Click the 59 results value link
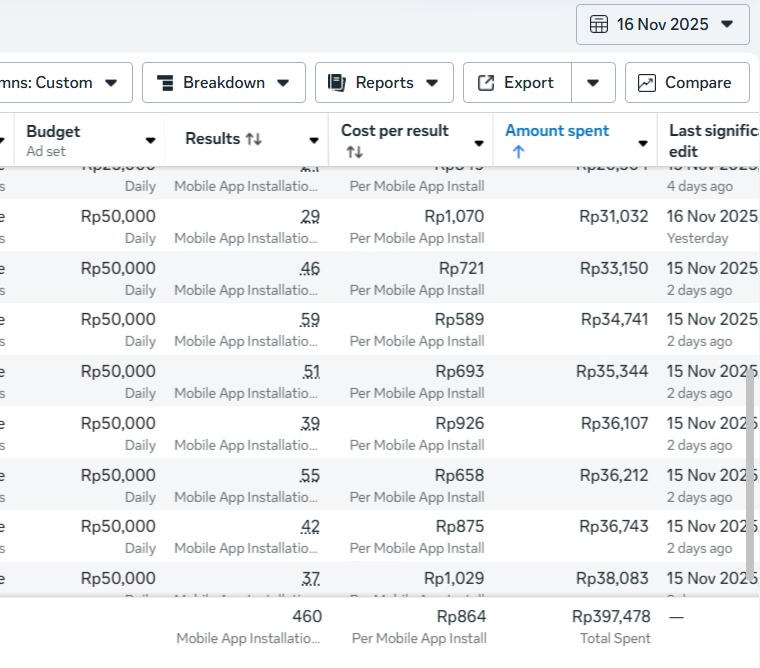 (x=310, y=320)
